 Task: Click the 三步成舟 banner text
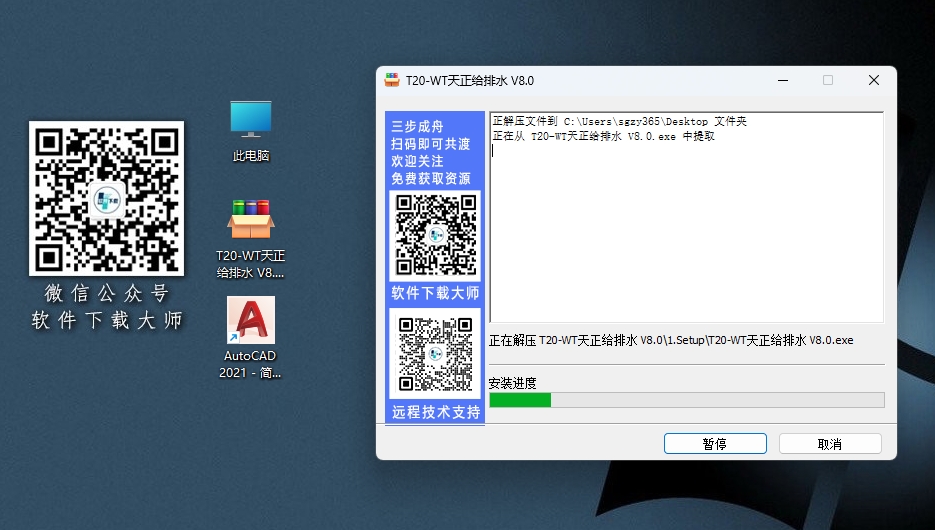click(x=417, y=126)
